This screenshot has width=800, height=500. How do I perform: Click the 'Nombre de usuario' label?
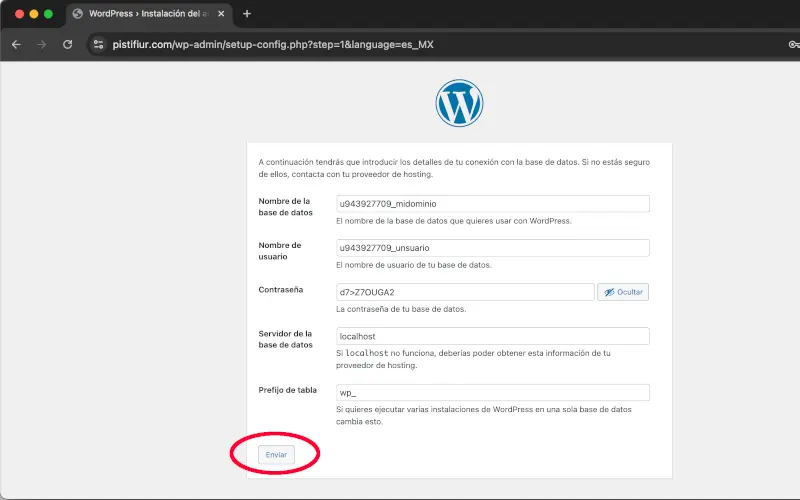[x=280, y=251]
